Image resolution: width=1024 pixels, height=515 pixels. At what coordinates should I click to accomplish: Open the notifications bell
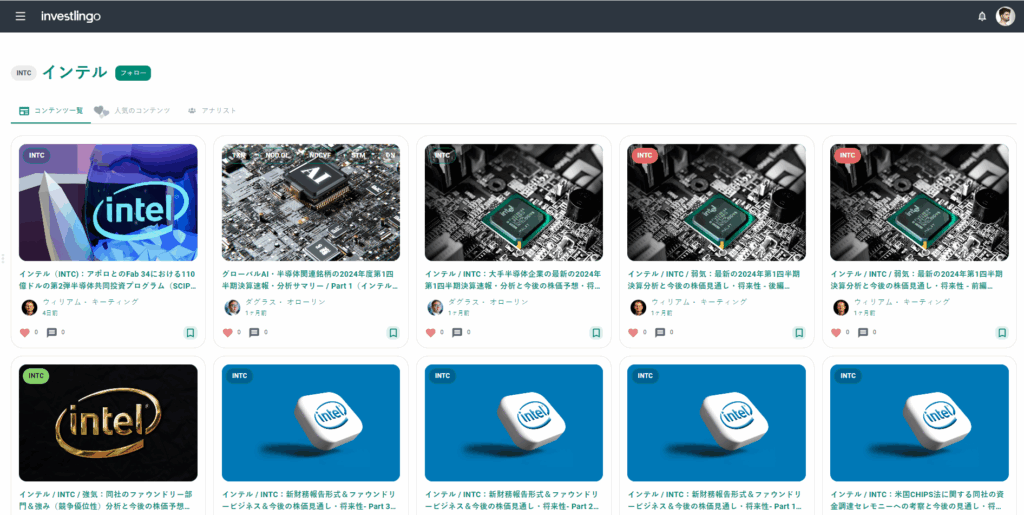coord(982,16)
